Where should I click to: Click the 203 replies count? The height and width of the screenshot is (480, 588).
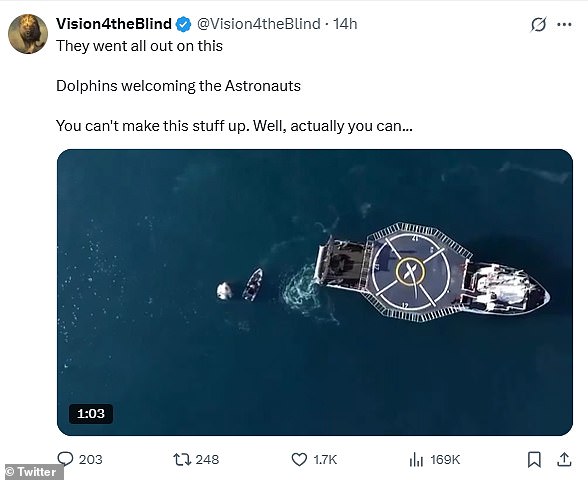pyautogui.click(x=90, y=459)
